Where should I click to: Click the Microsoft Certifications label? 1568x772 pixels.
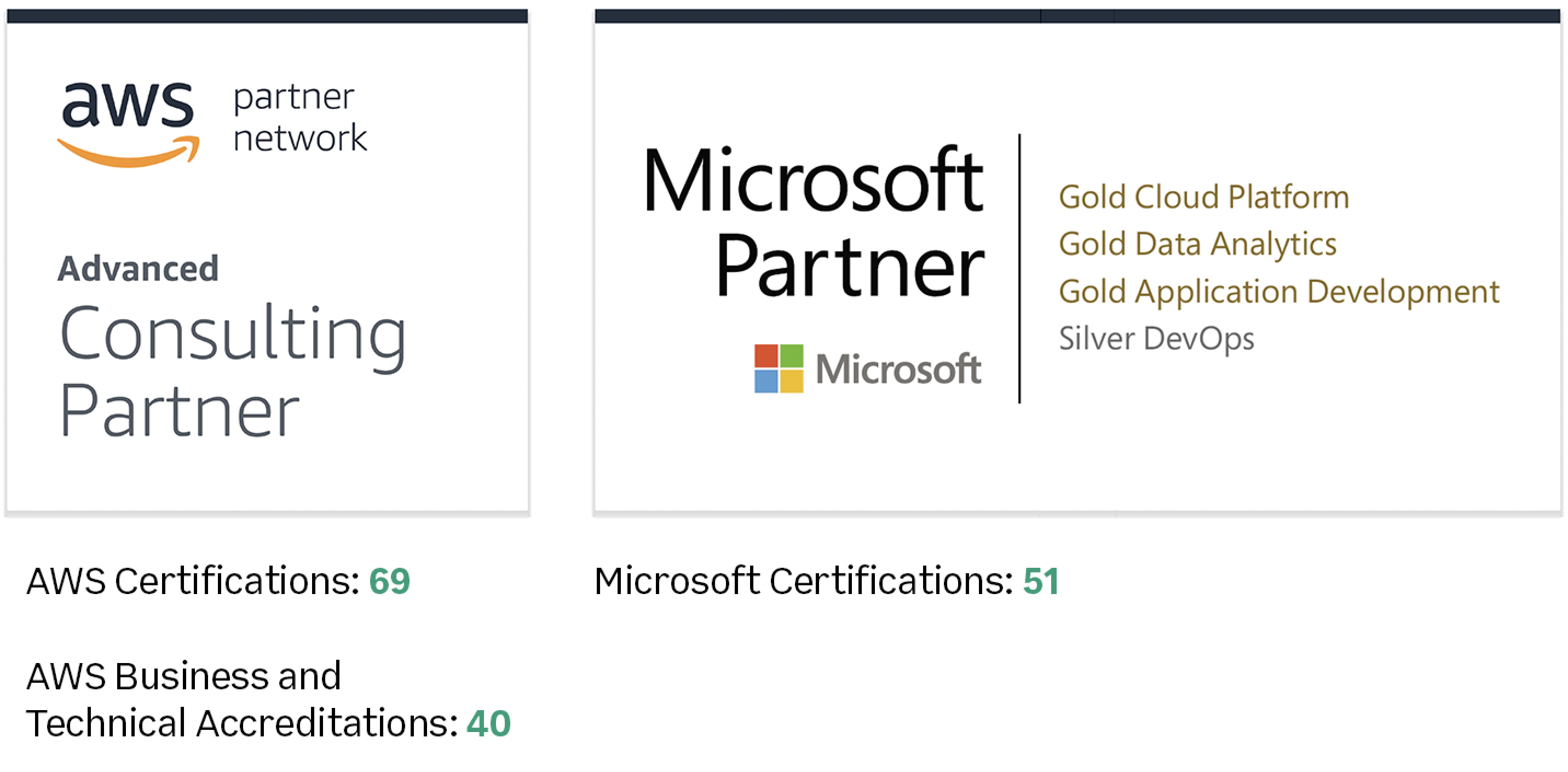coord(804,581)
